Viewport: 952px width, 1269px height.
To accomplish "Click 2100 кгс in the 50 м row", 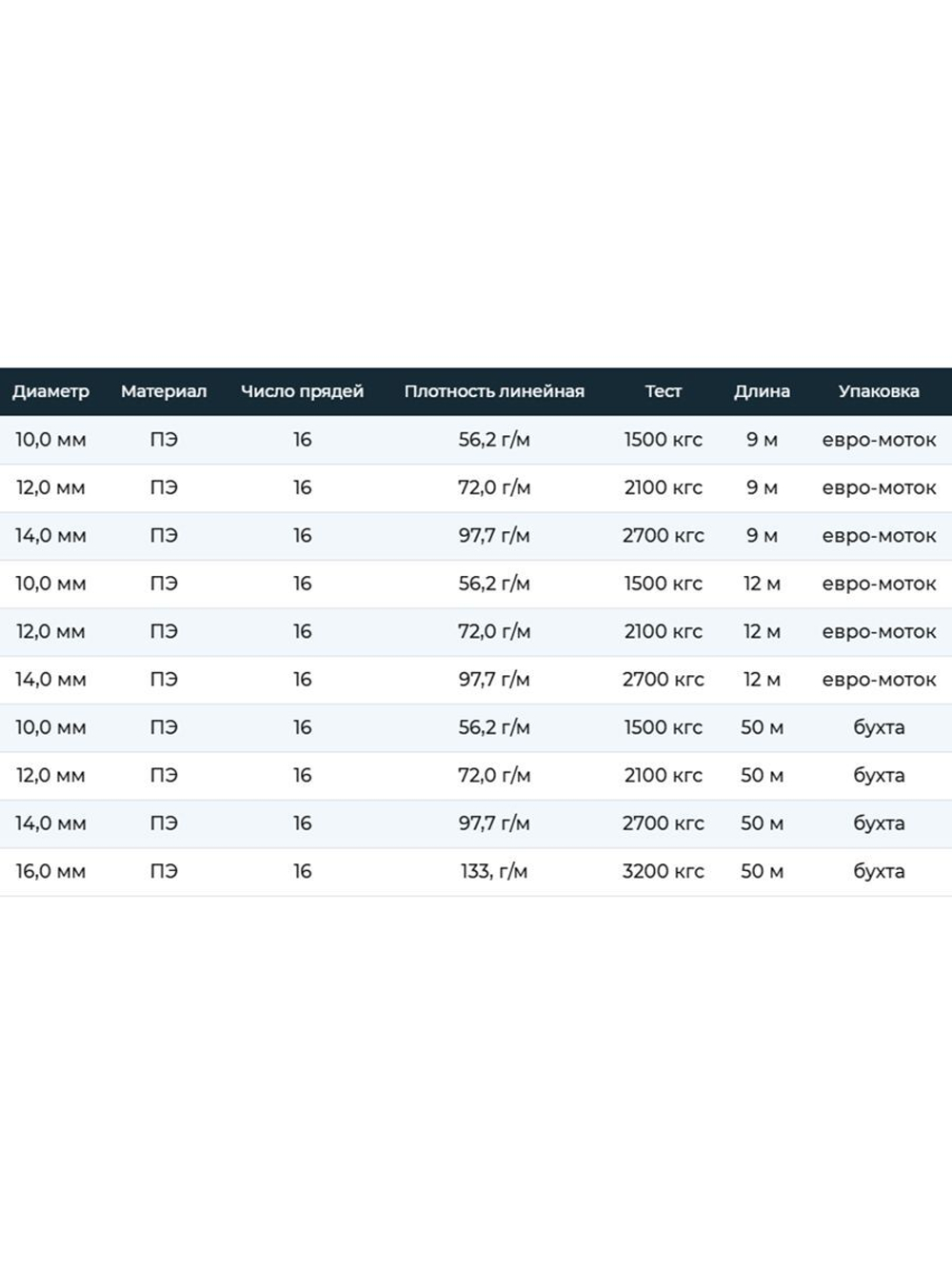I will coord(664,775).
